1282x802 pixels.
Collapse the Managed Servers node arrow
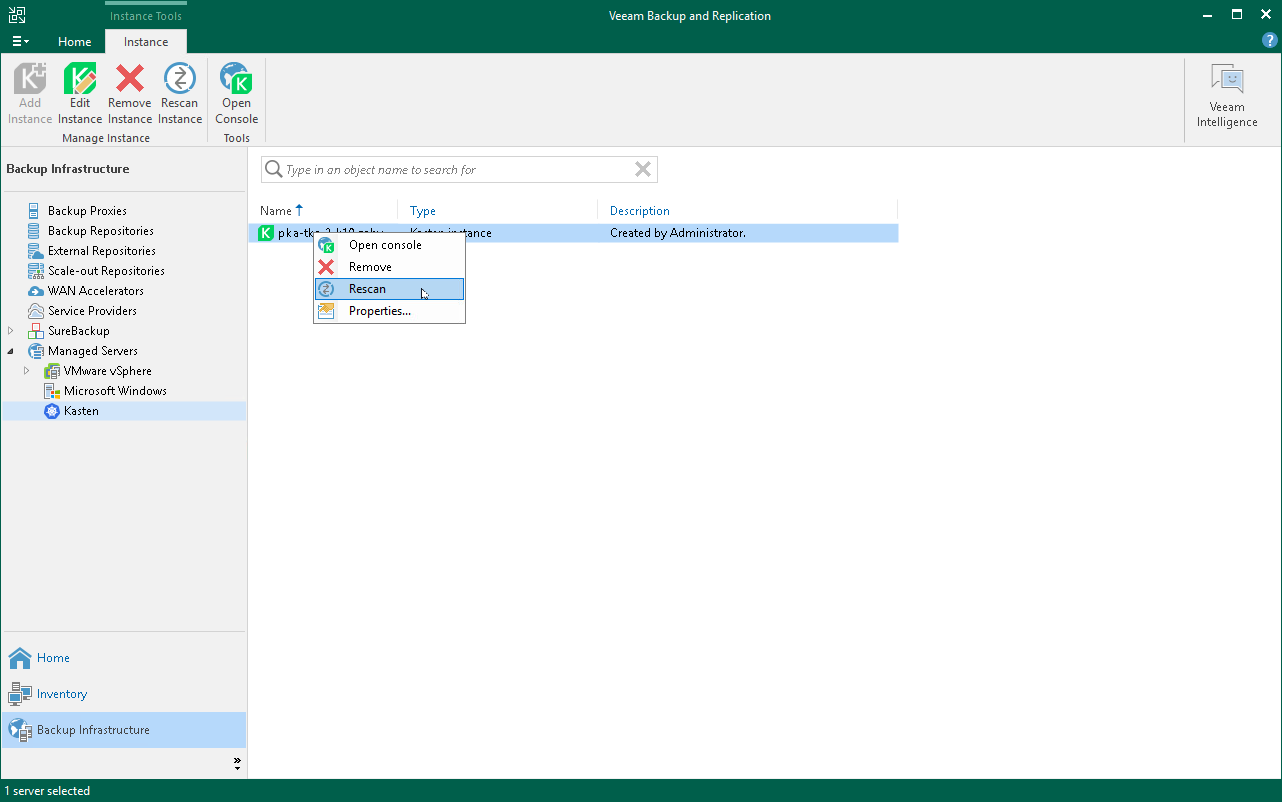point(11,351)
